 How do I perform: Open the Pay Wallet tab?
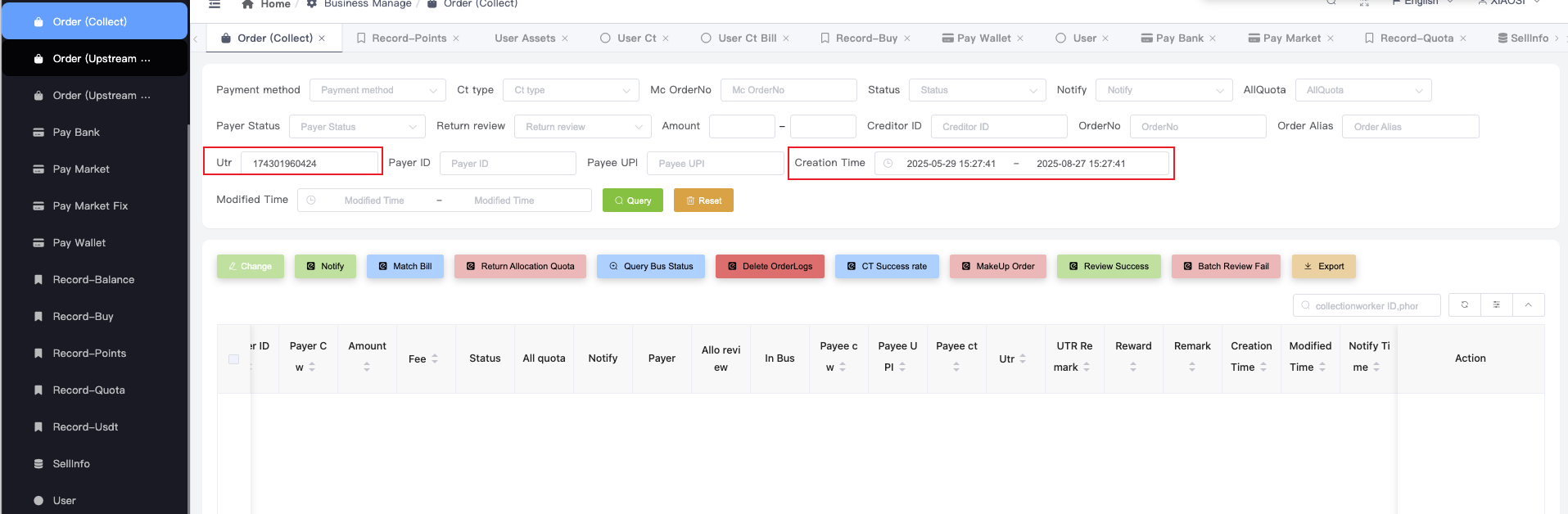click(983, 38)
